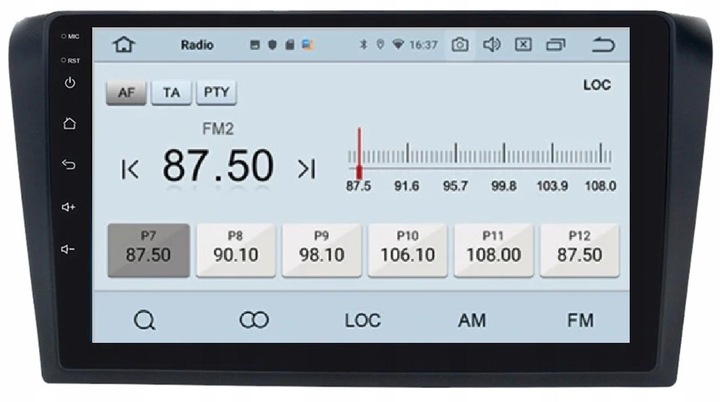The image size is (720, 402).
Task: Open recent apps windows icon
Action: [555, 45]
